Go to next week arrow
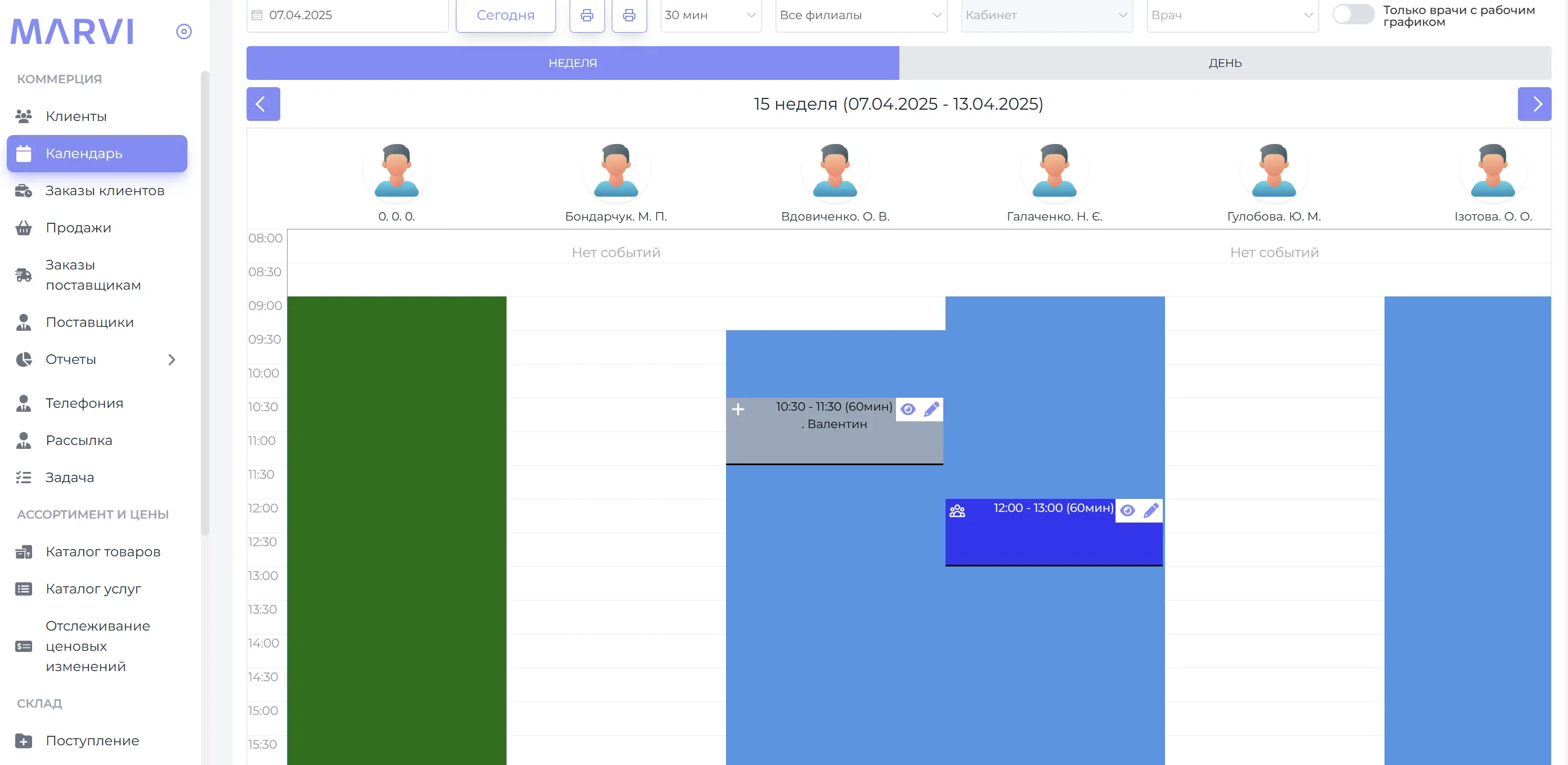The width and height of the screenshot is (1568, 765). (1535, 104)
